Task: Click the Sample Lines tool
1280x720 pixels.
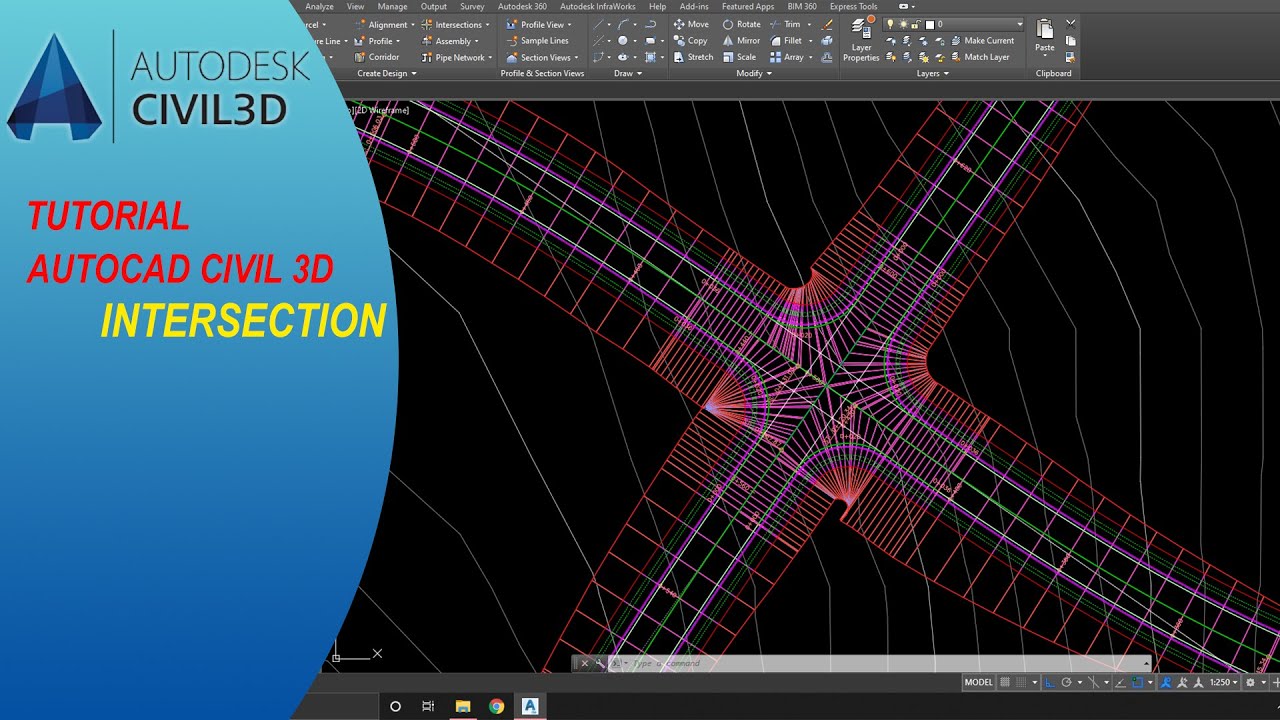Action: click(536, 41)
